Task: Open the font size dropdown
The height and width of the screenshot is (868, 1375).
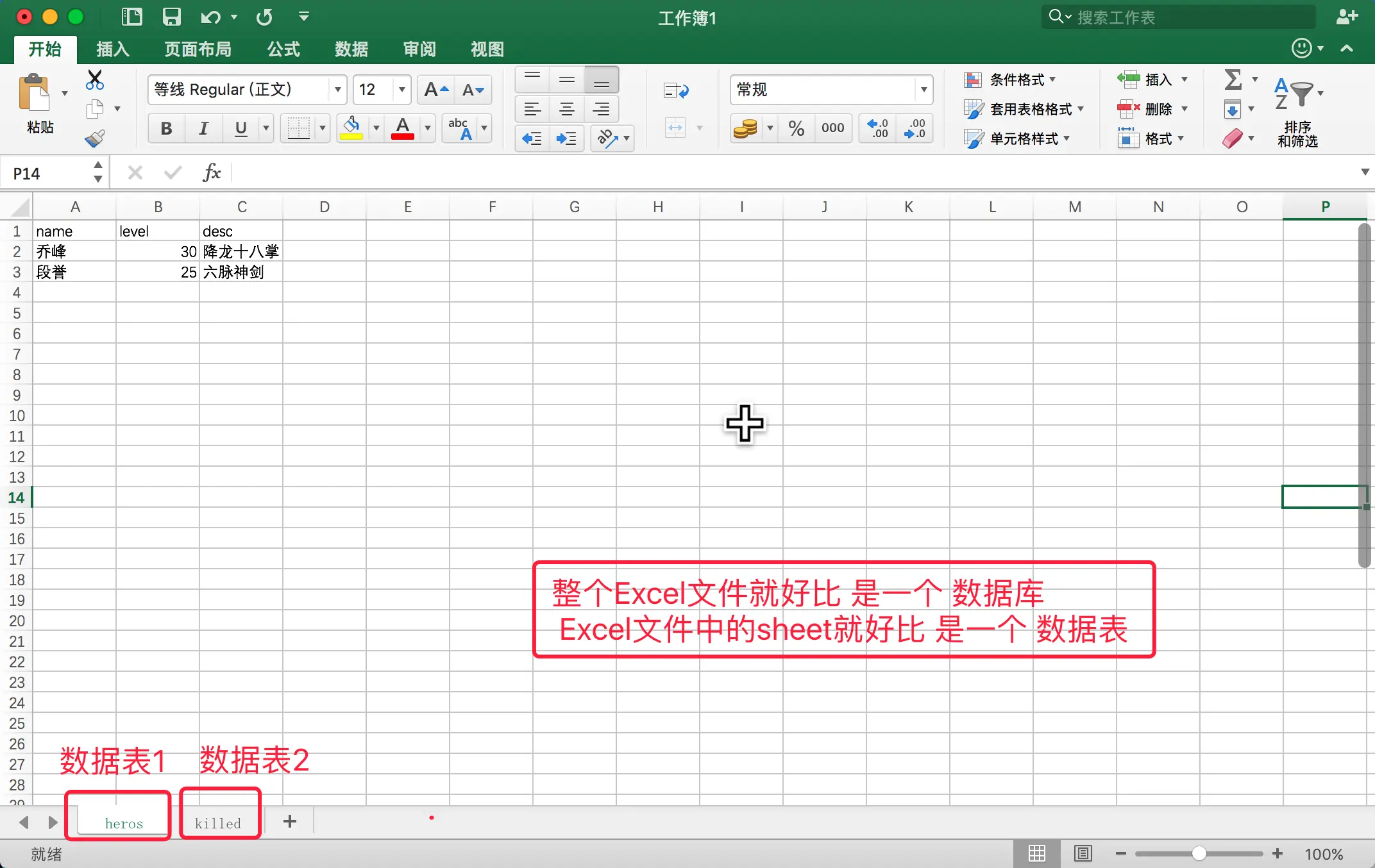Action: (401, 90)
